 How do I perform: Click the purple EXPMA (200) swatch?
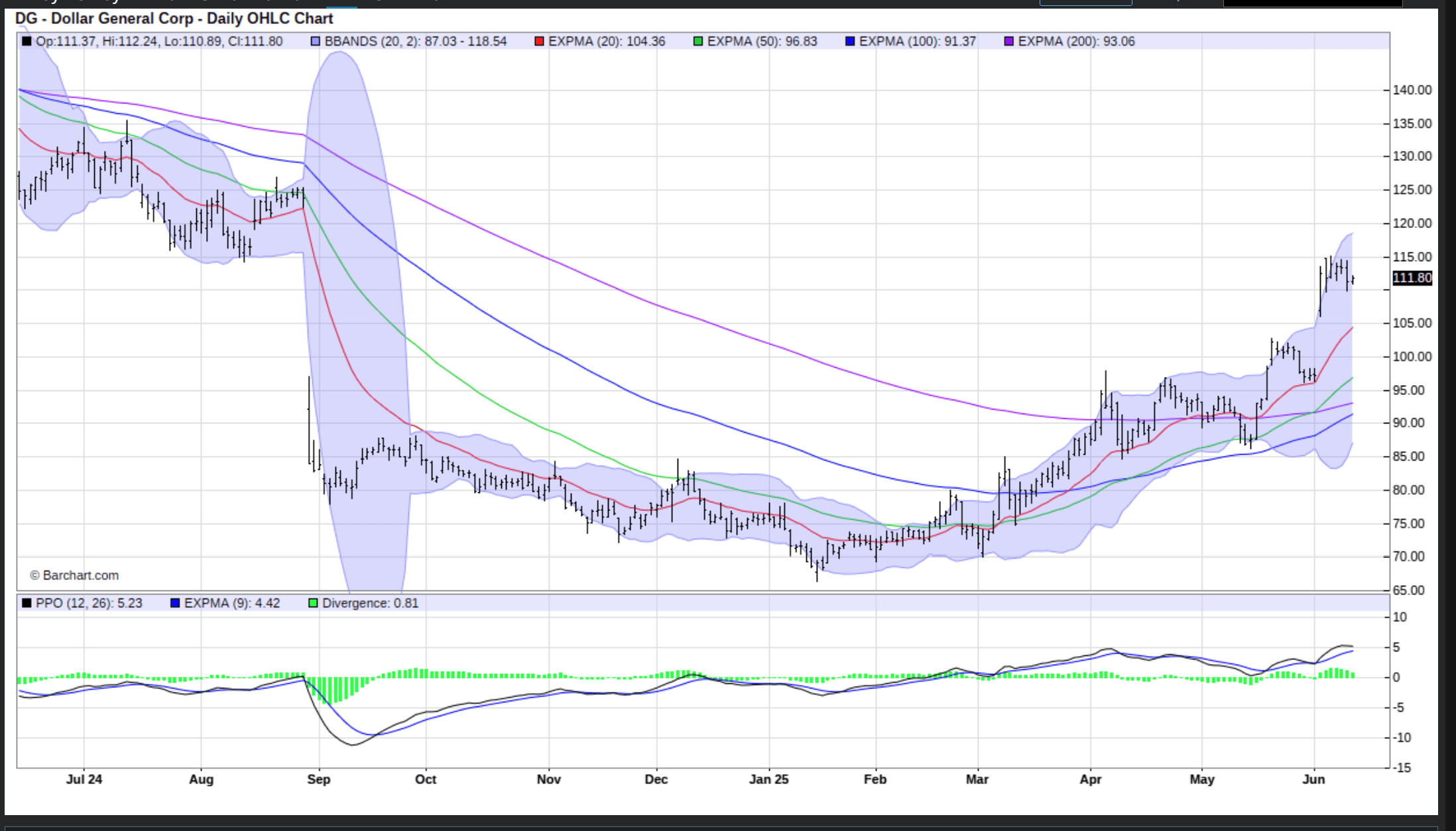pos(1009,42)
